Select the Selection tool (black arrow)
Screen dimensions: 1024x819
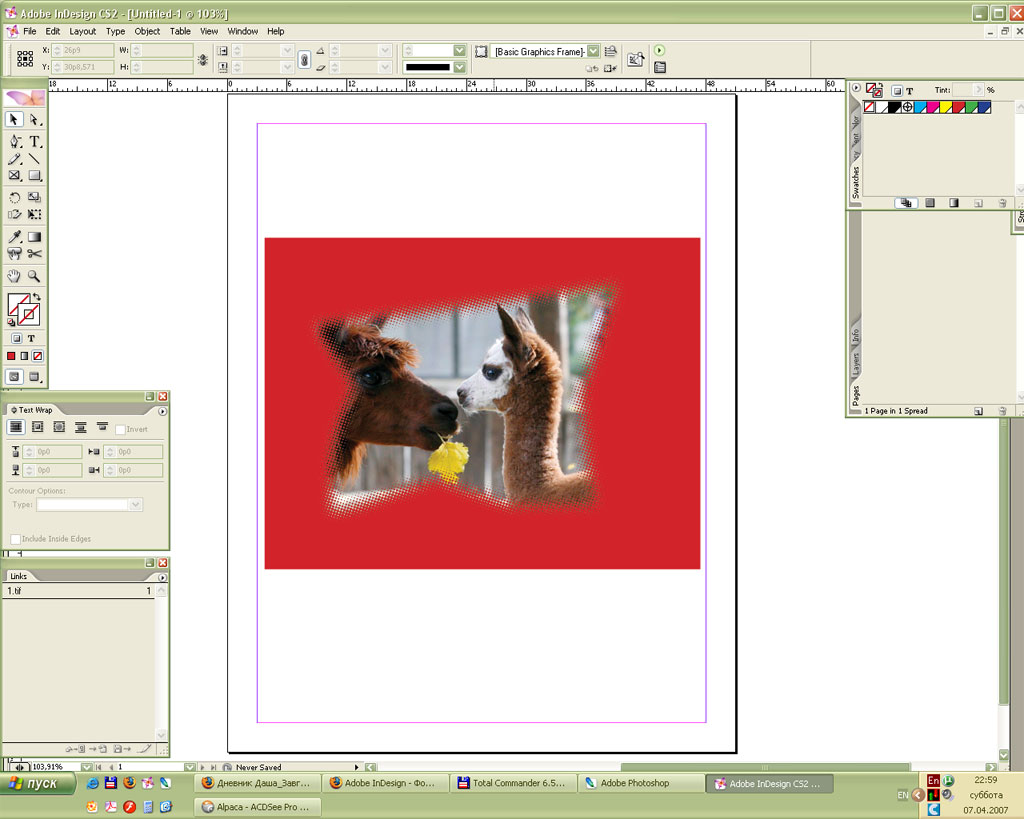(14, 120)
